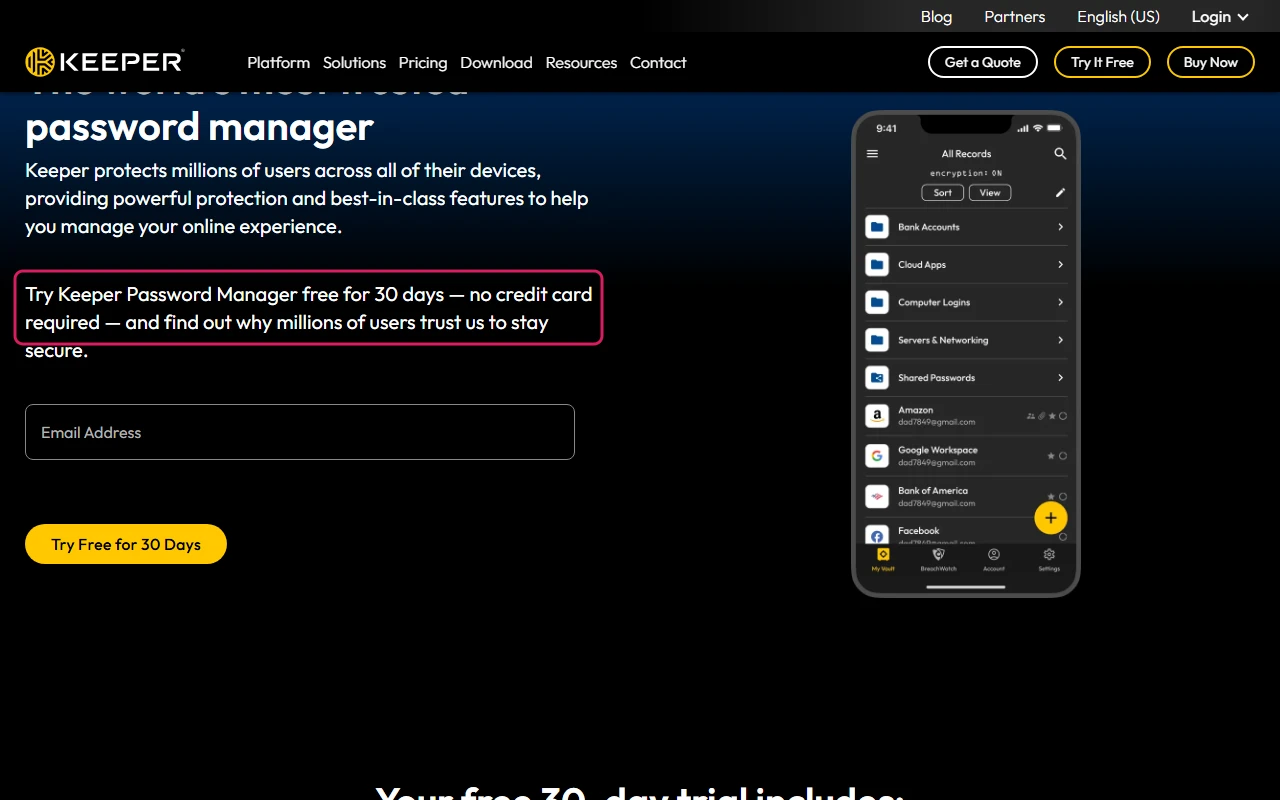The height and width of the screenshot is (800, 1280).
Task: Click the Computer Logins folder icon
Action: point(877,302)
